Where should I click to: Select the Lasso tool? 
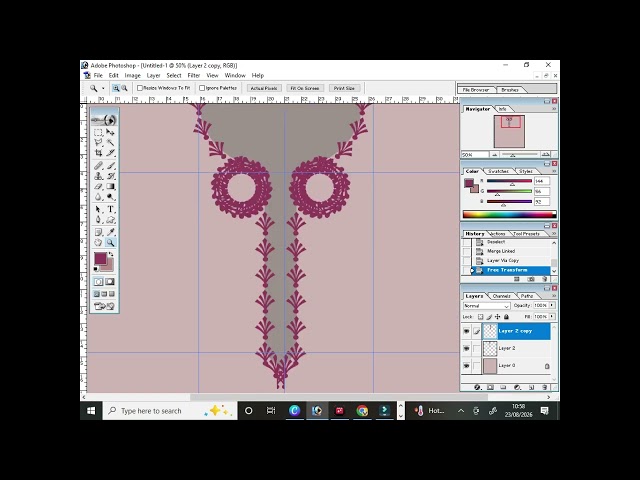(x=98, y=142)
